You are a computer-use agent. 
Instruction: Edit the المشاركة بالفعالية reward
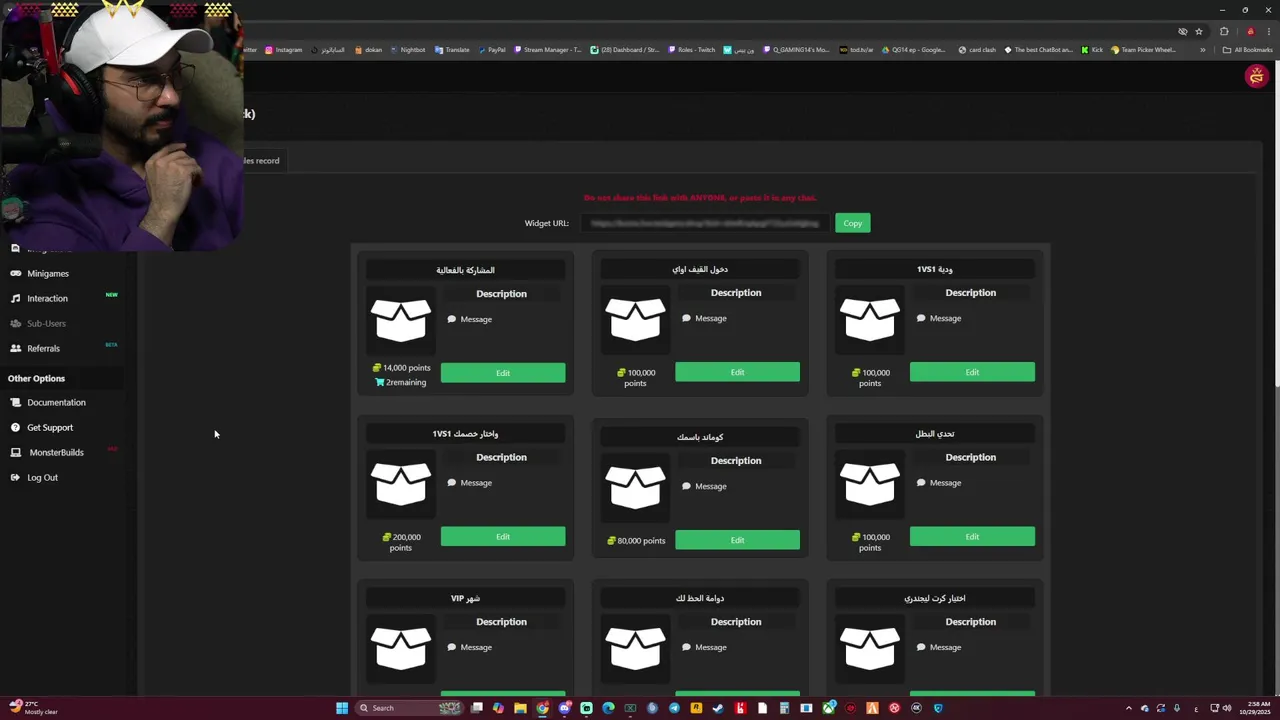[503, 373]
